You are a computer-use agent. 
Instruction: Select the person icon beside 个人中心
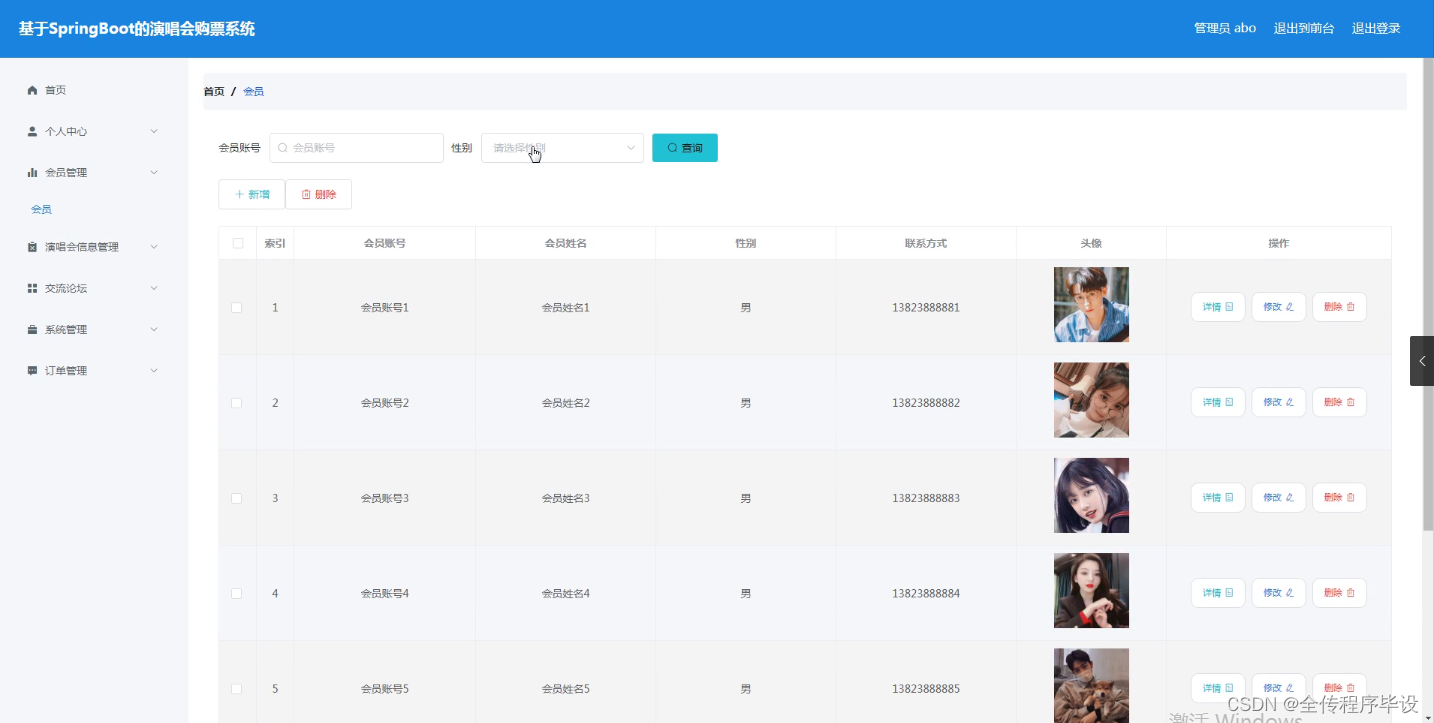tap(31, 130)
